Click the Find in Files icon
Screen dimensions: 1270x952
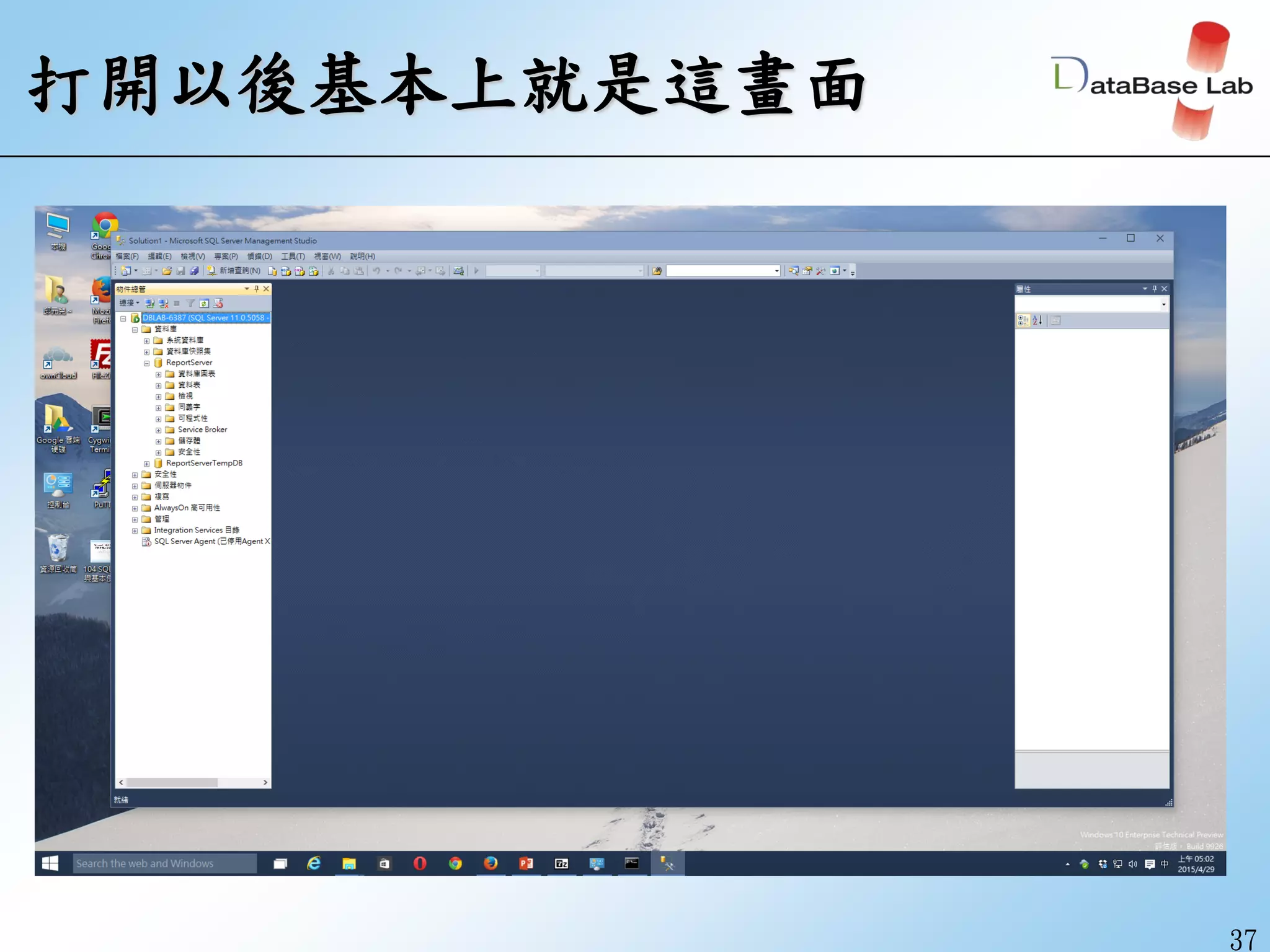[x=657, y=271]
